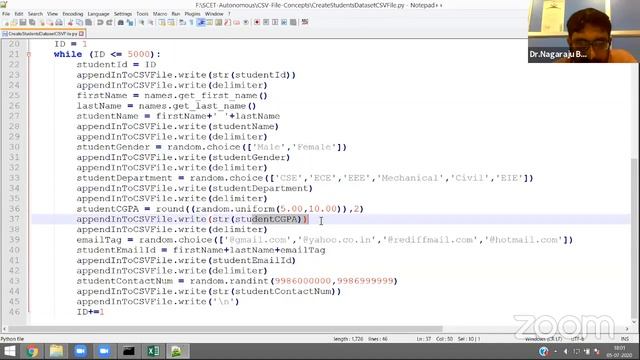Toggle the Word wrap toolbar button

[x=182, y=22]
